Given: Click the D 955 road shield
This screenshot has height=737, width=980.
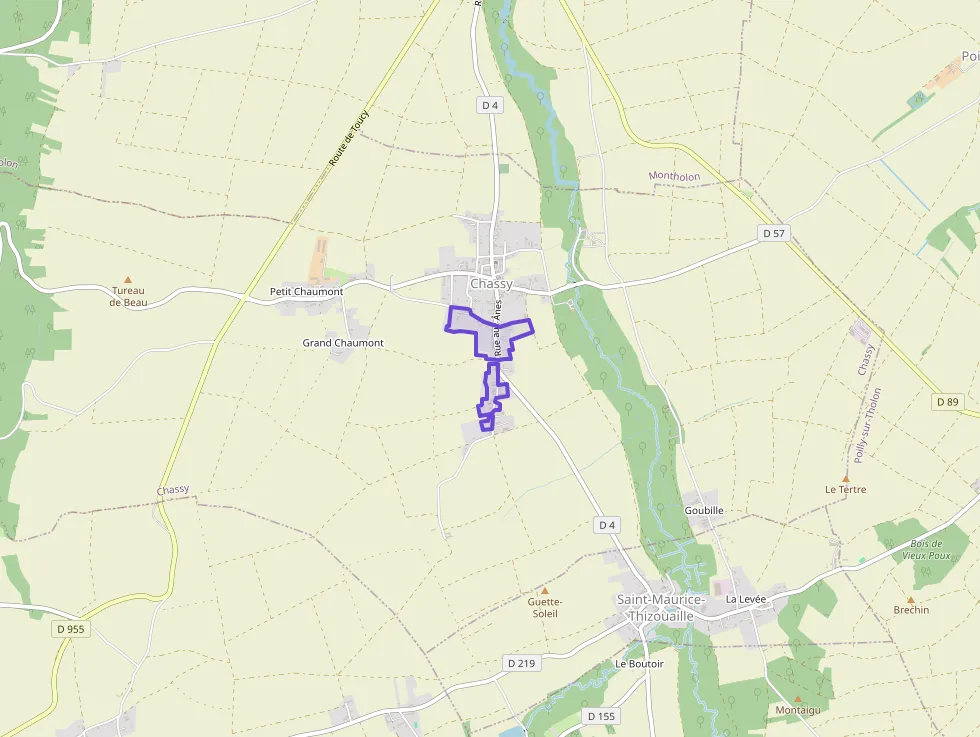Looking at the screenshot, I should 71,629.
